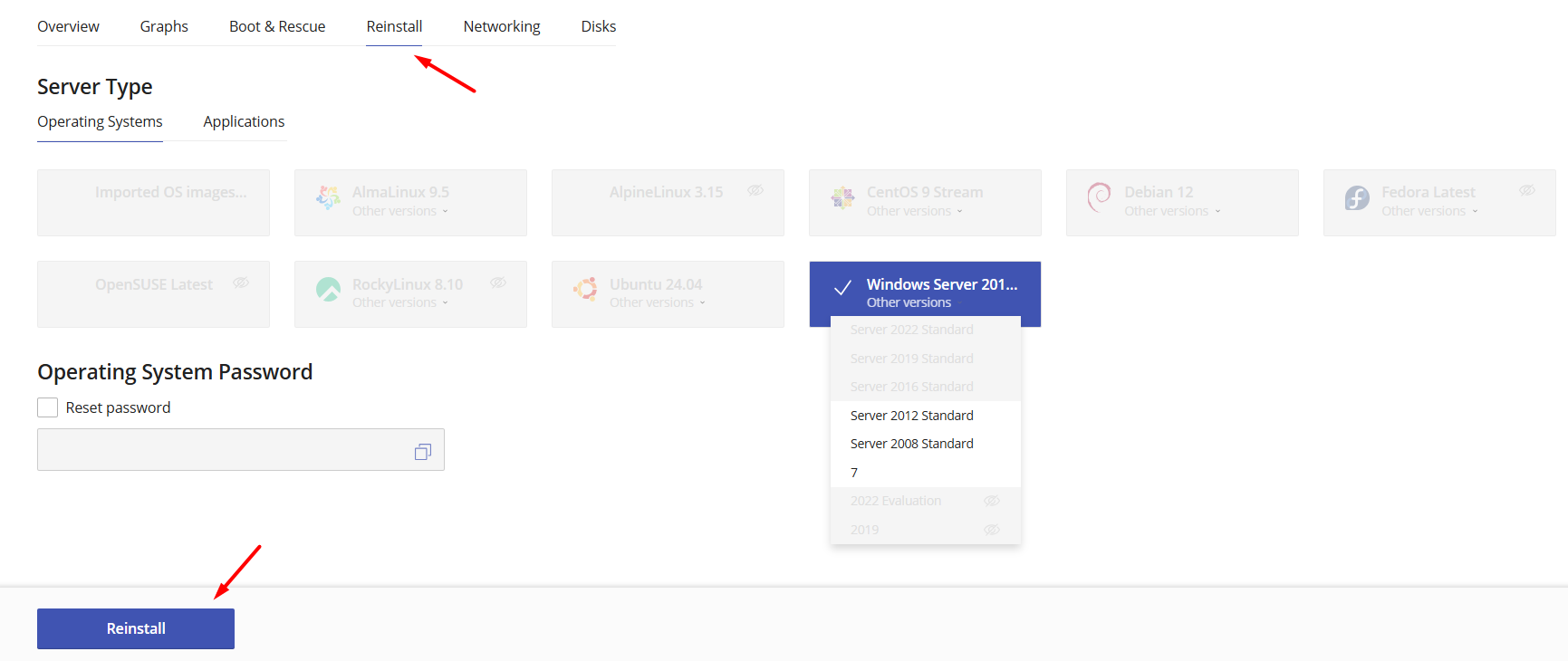
Task: Click the AlmaLinux logo icon
Action: (328, 197)
